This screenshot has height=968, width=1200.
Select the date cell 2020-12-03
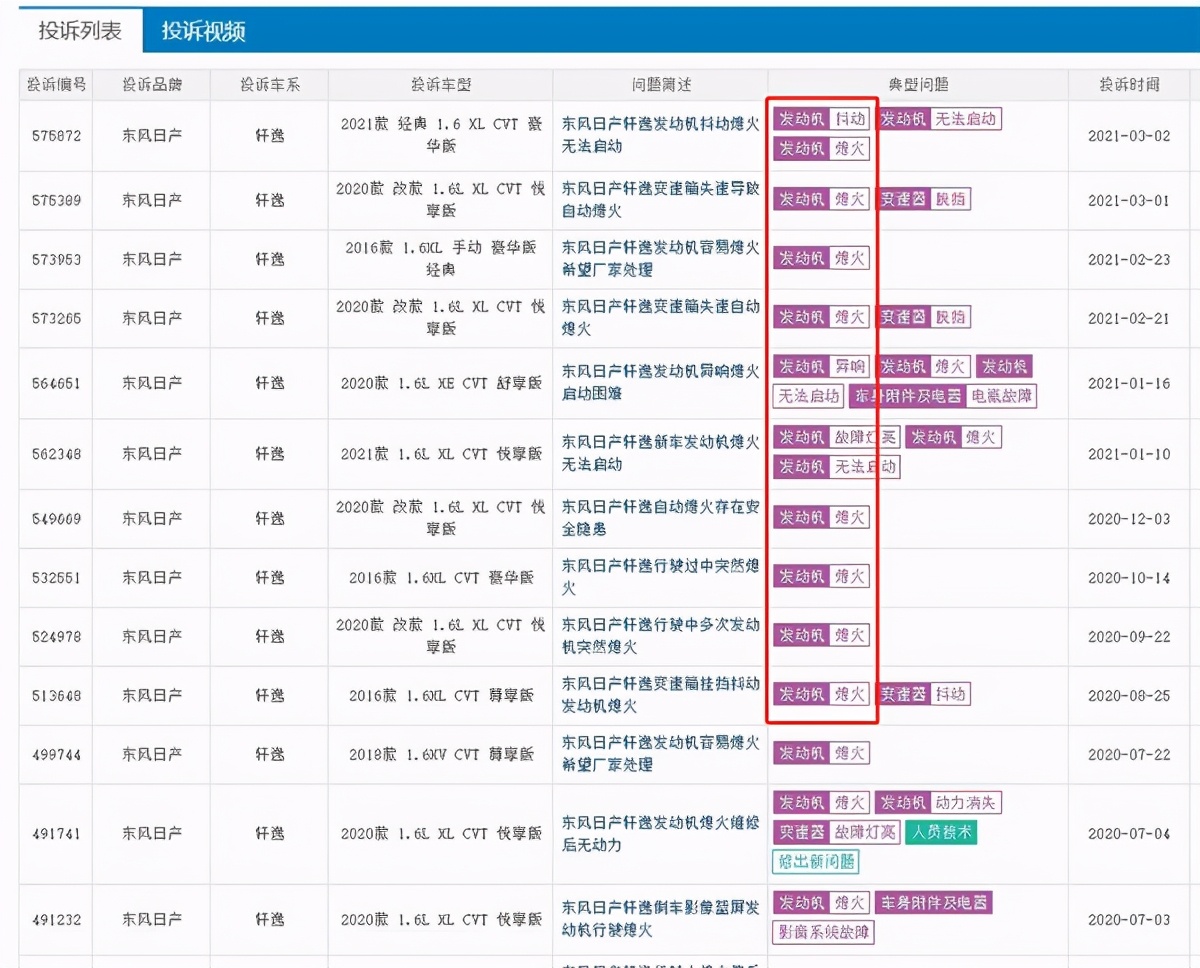[x=1129, y=518]
